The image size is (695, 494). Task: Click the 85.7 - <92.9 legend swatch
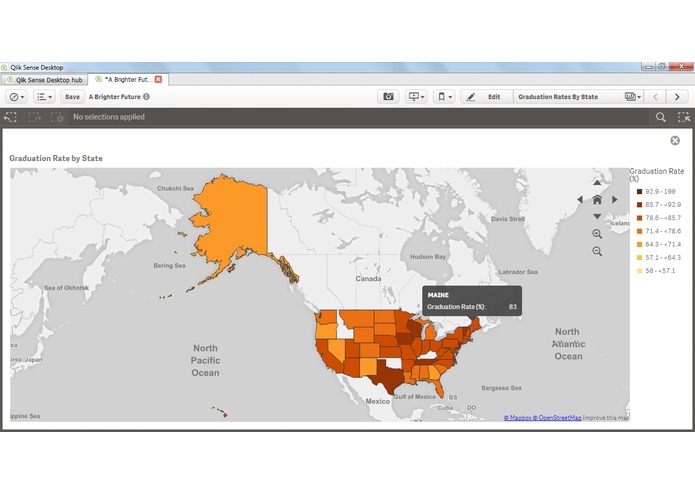[x=639, y=205]
